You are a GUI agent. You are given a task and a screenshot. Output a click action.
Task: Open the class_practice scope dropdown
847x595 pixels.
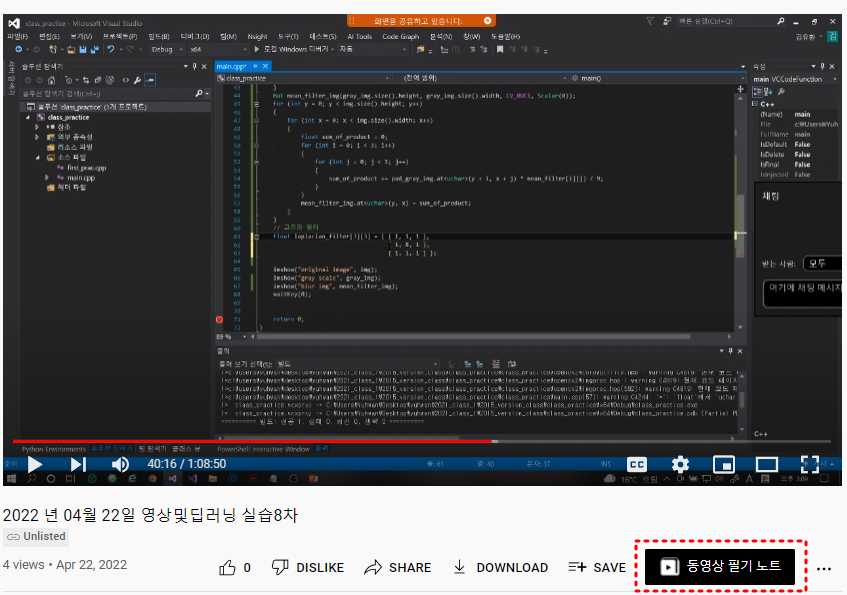[x=304, y=78]
